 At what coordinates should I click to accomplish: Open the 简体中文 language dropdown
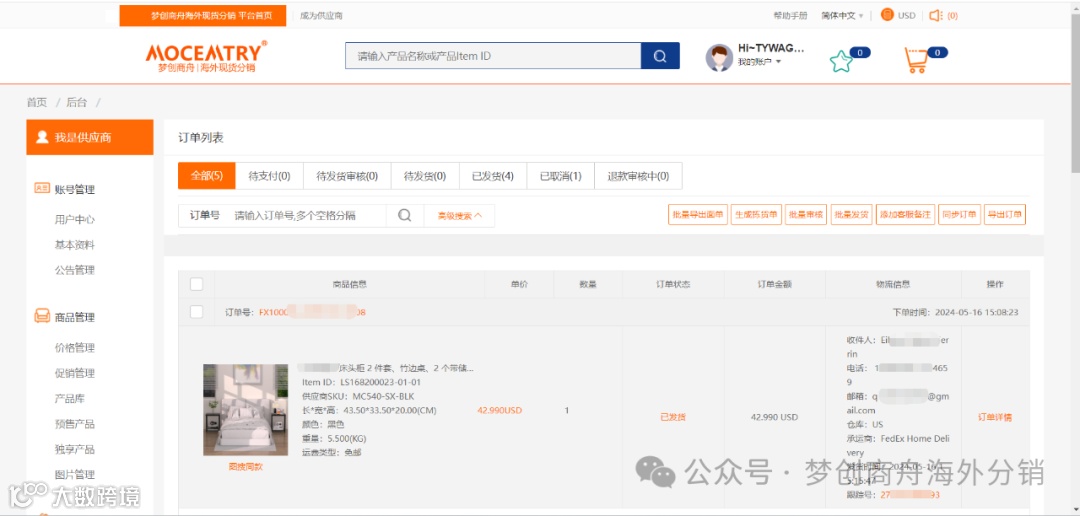pos(842,15)
